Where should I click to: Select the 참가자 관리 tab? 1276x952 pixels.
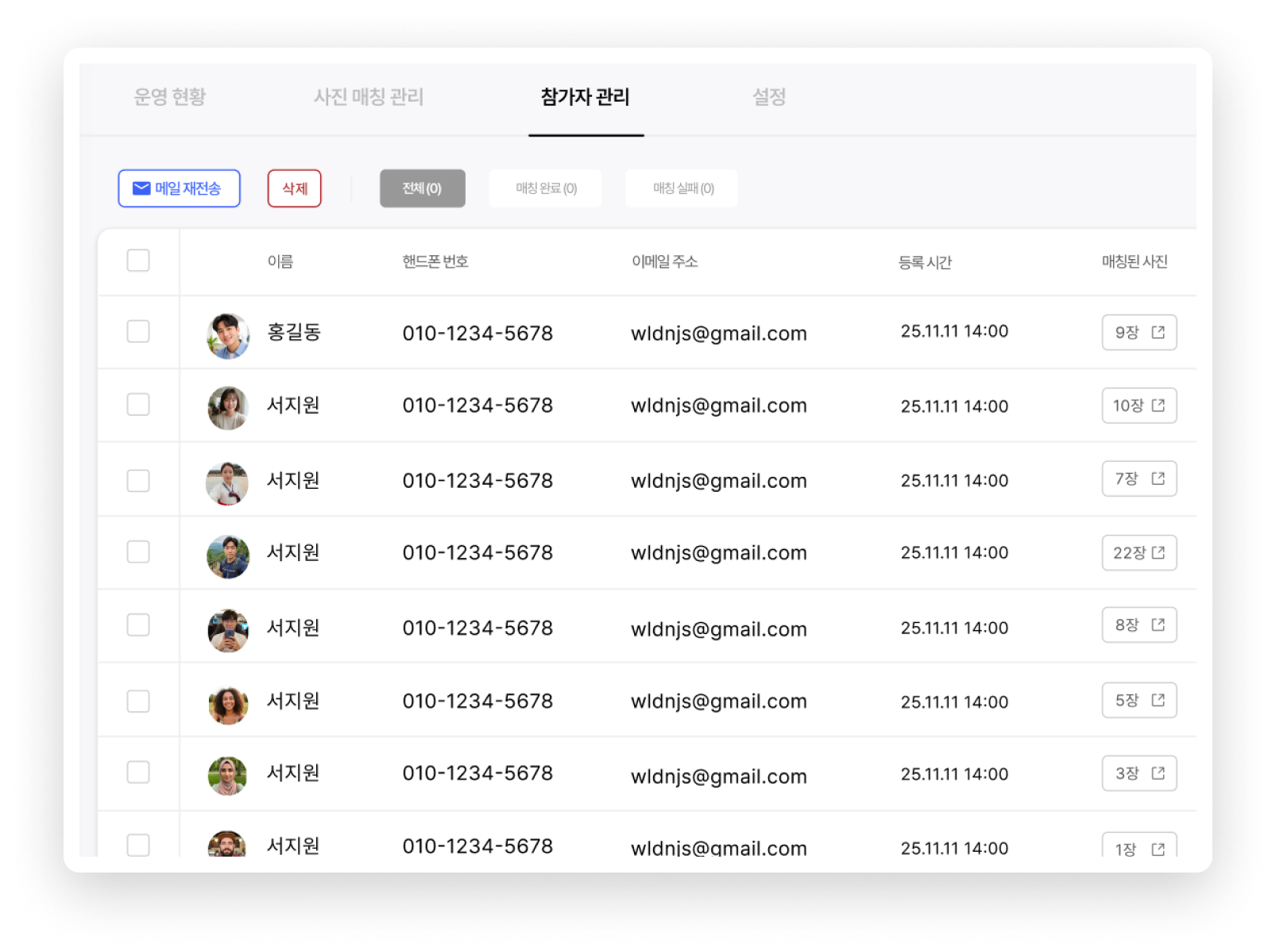(x=586, y=97)
